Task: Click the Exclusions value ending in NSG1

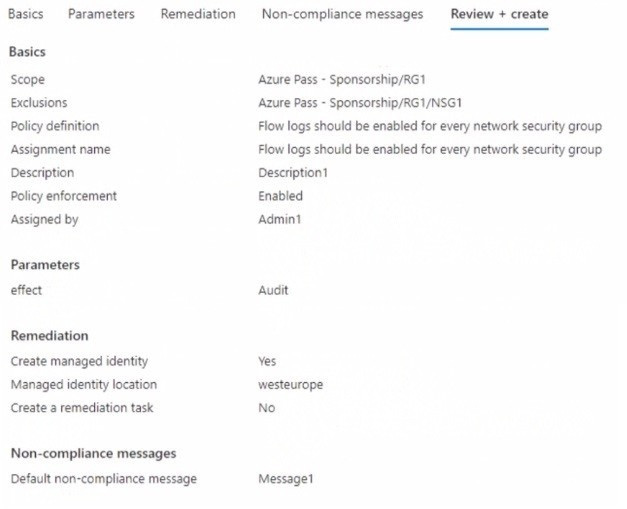Action: click(x=360, y=103)
